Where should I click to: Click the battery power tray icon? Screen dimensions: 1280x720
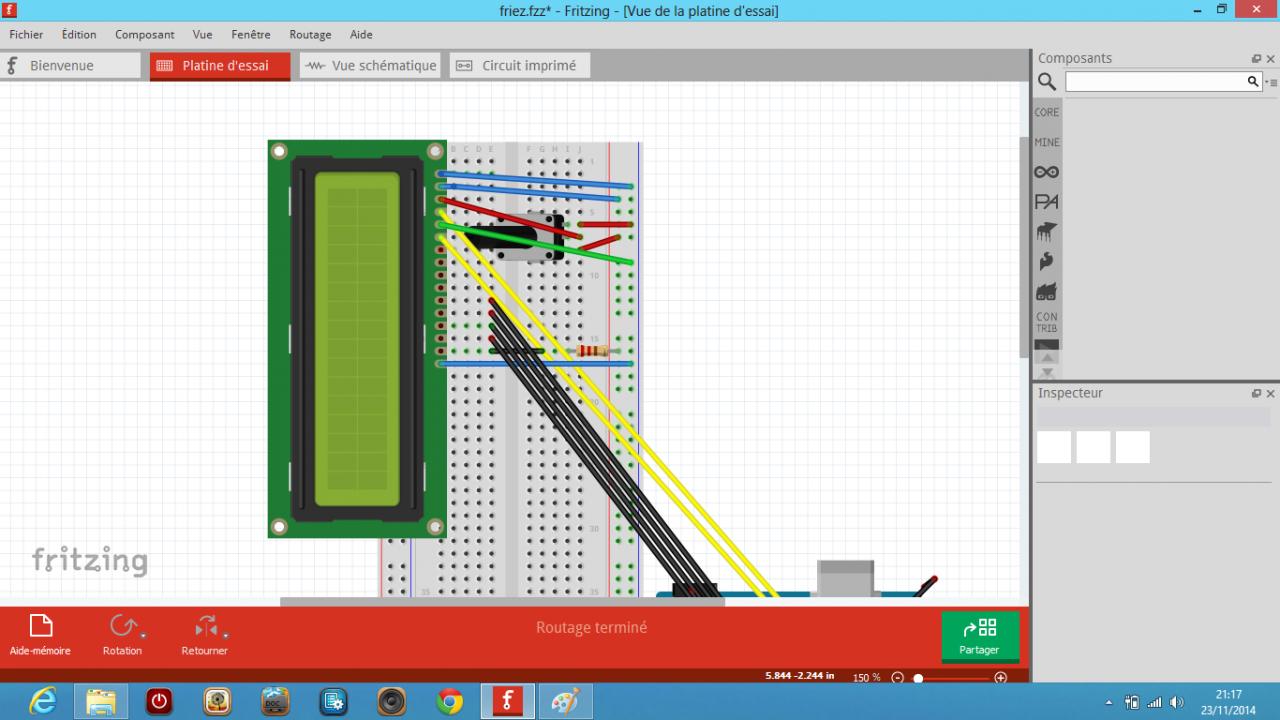tap(1132, 702)
